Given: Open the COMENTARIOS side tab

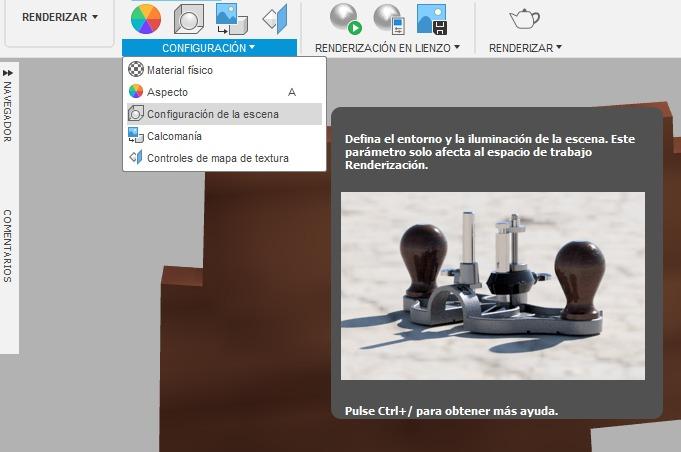Looking at the screenshot, I should point(7,246).
